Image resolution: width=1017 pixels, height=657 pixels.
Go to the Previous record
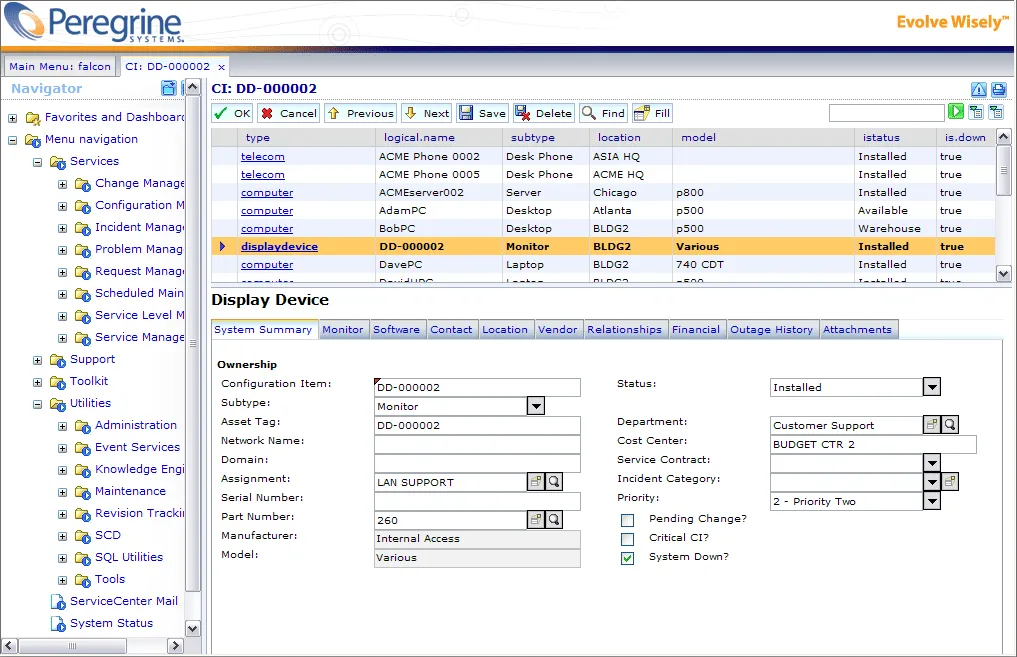(x=361, y=113)
